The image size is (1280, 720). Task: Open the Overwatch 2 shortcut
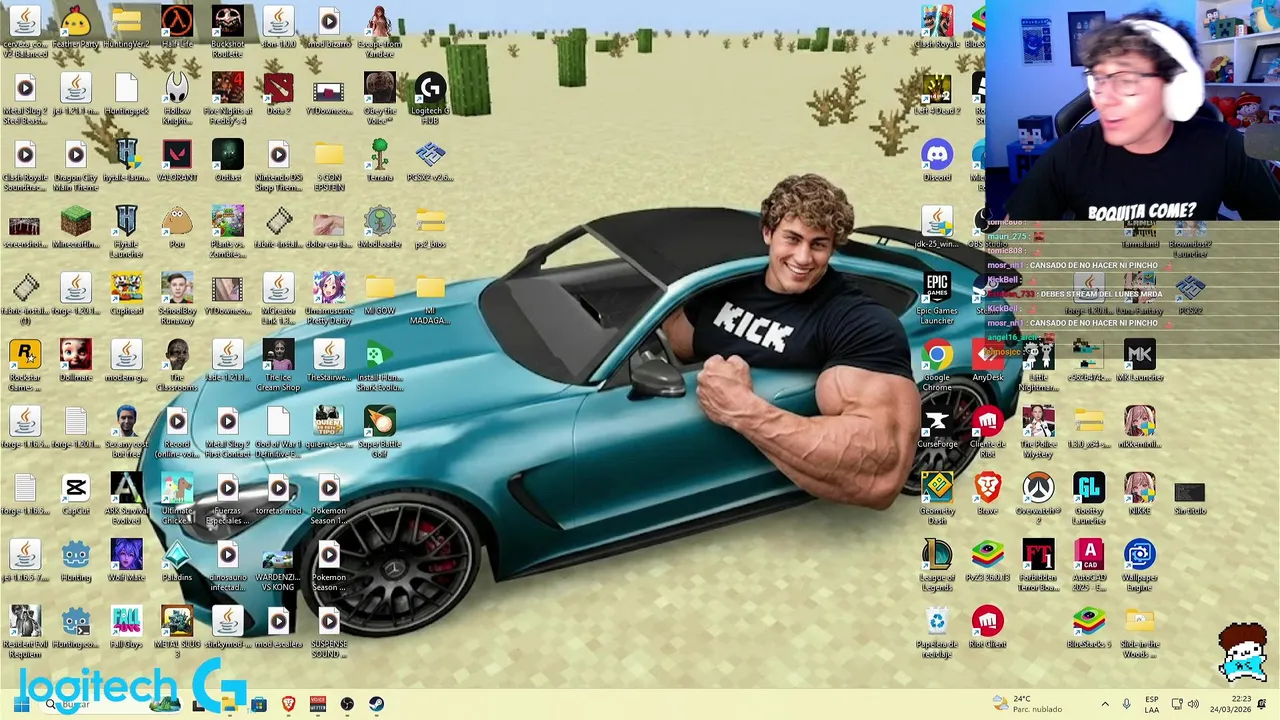coord(1038,497)
